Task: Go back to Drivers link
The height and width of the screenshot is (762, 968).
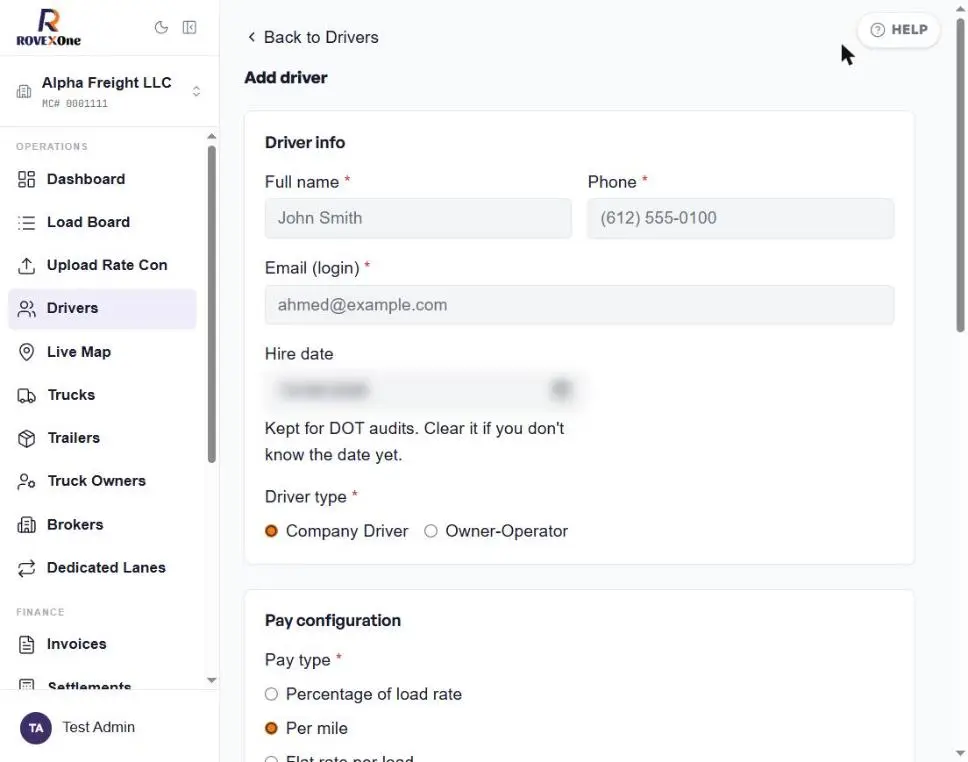Action: coord(312,37)
